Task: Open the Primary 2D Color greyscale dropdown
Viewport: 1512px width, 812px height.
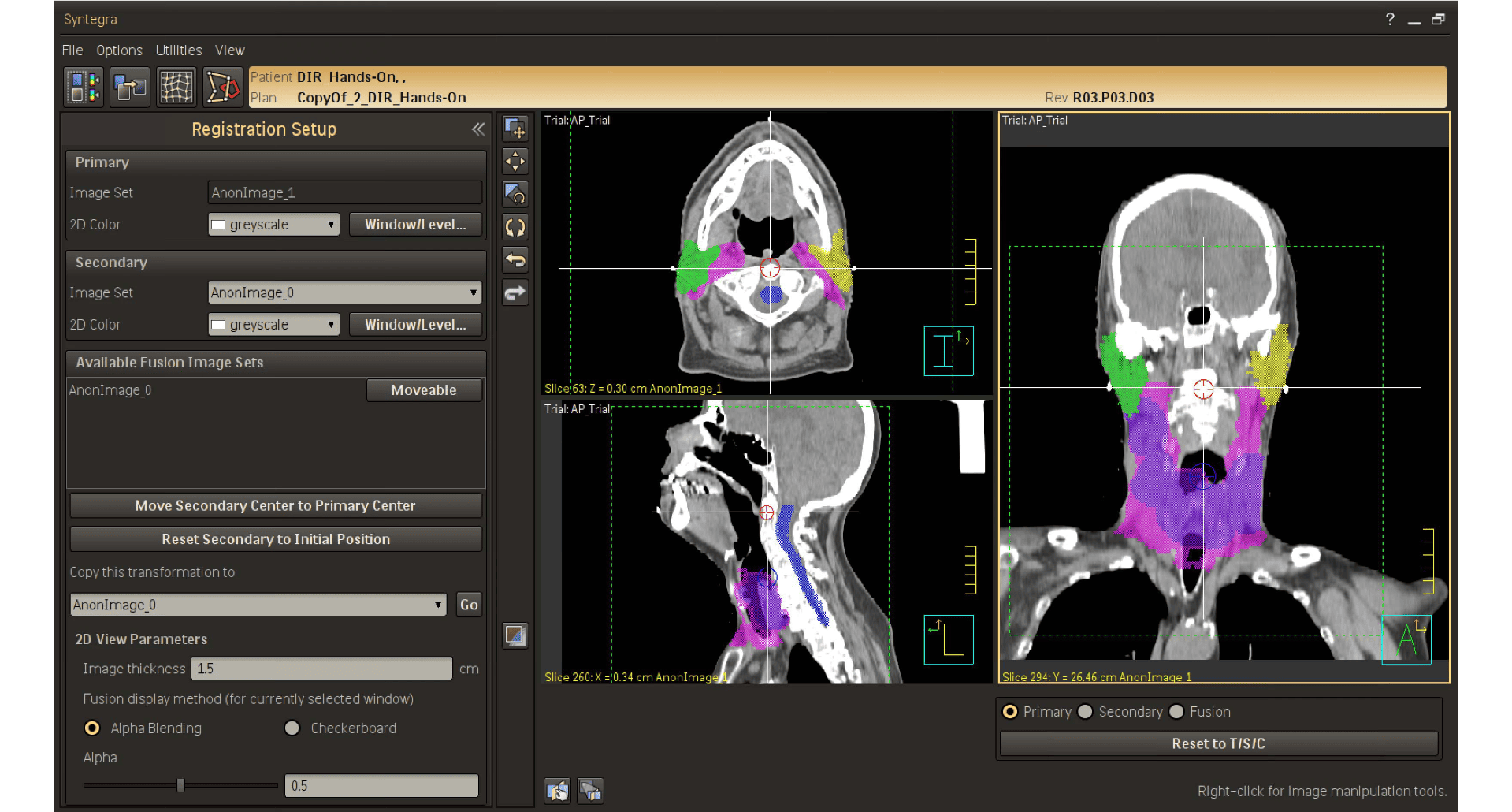Action: (273, 225)
